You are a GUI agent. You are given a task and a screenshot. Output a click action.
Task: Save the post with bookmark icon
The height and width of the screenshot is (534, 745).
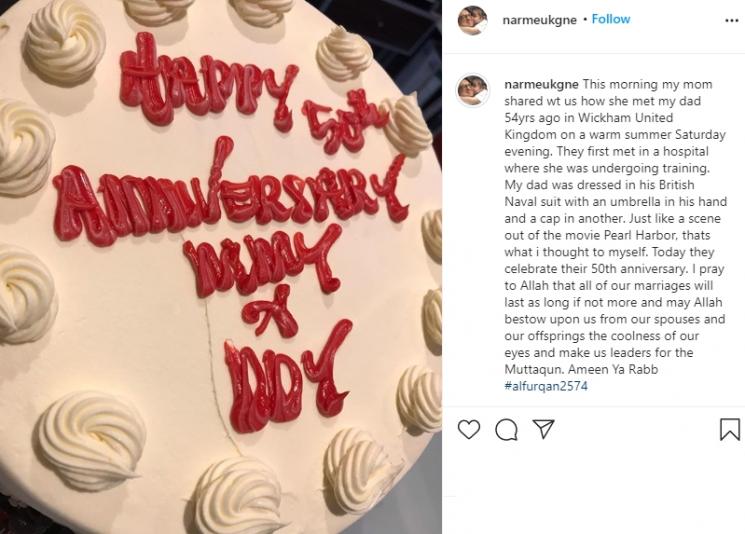pyautogui.click(x=730, y=429)
